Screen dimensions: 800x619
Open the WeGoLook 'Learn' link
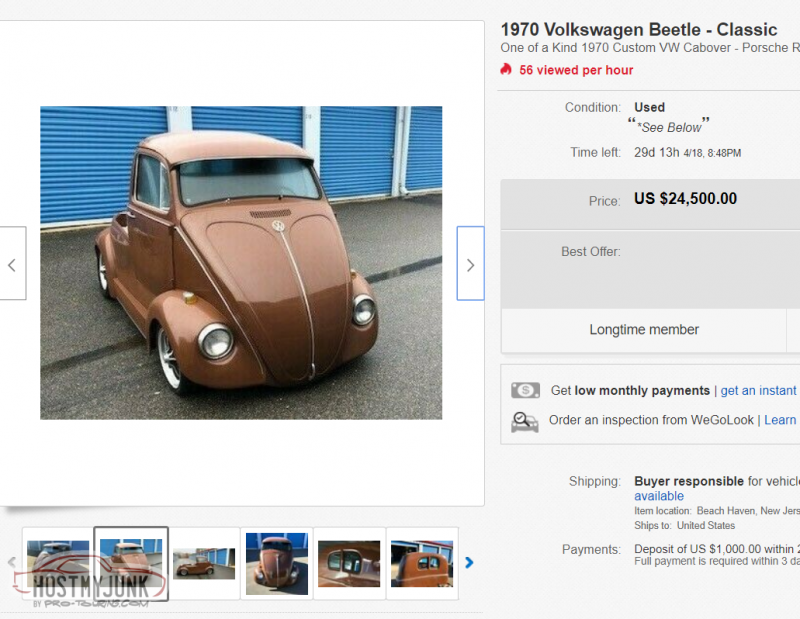click(x=780, y=420)
